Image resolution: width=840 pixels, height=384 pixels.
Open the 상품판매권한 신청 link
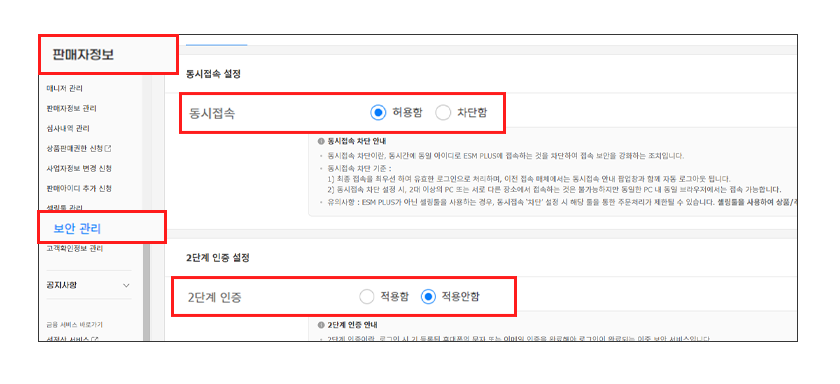coord(75,148)
